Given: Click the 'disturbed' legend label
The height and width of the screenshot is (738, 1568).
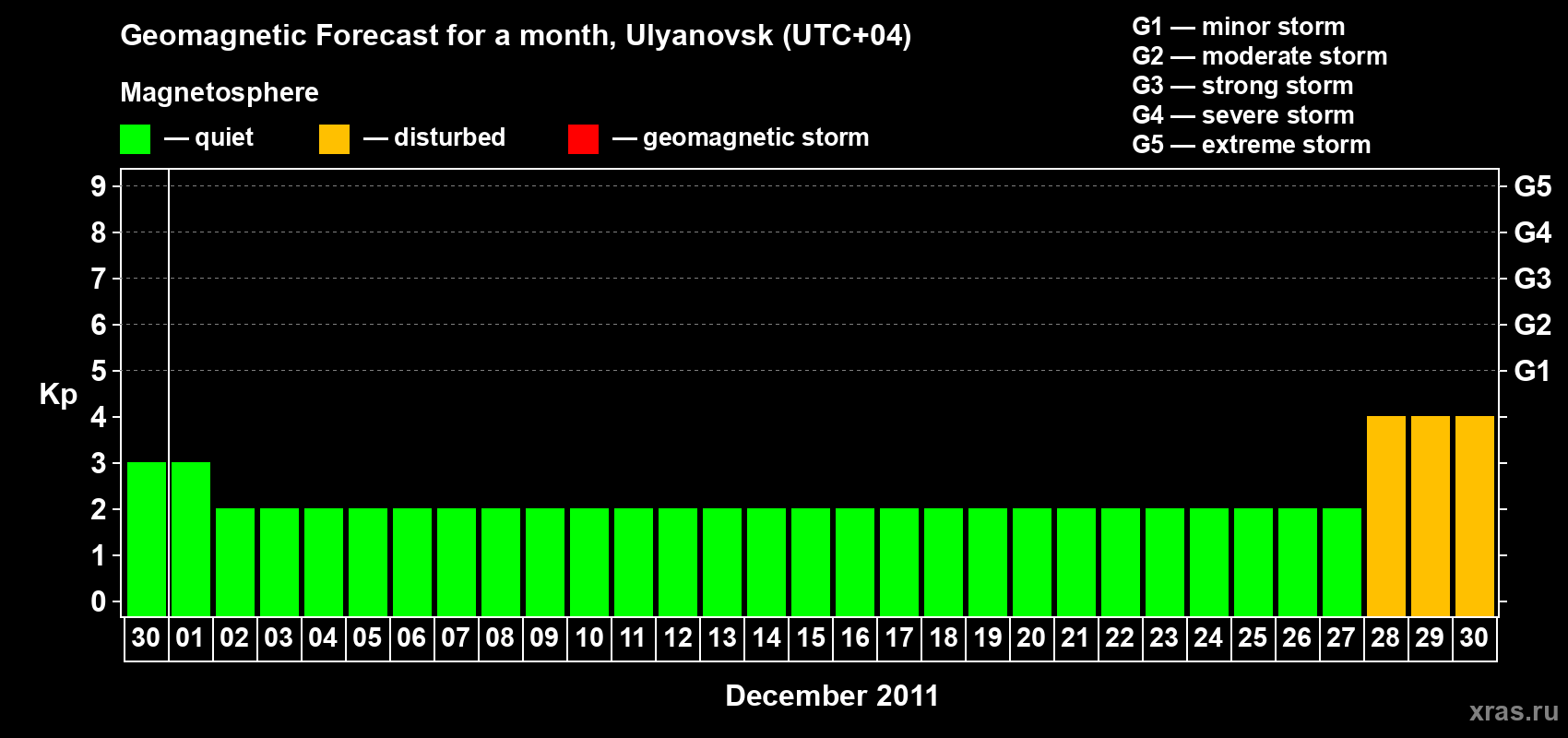Looking at the screenshot, I should coord(449,137).
